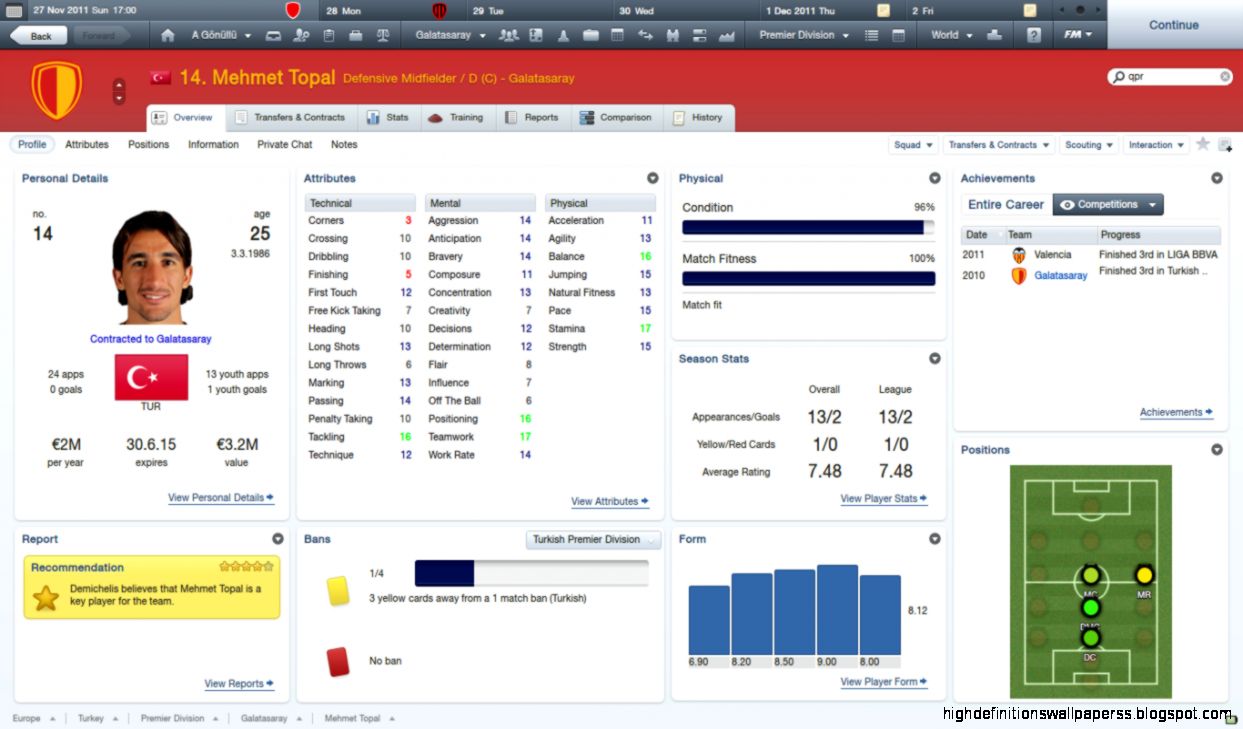
Task: Select the Entire Career filter
Action: click(1006, 204)
